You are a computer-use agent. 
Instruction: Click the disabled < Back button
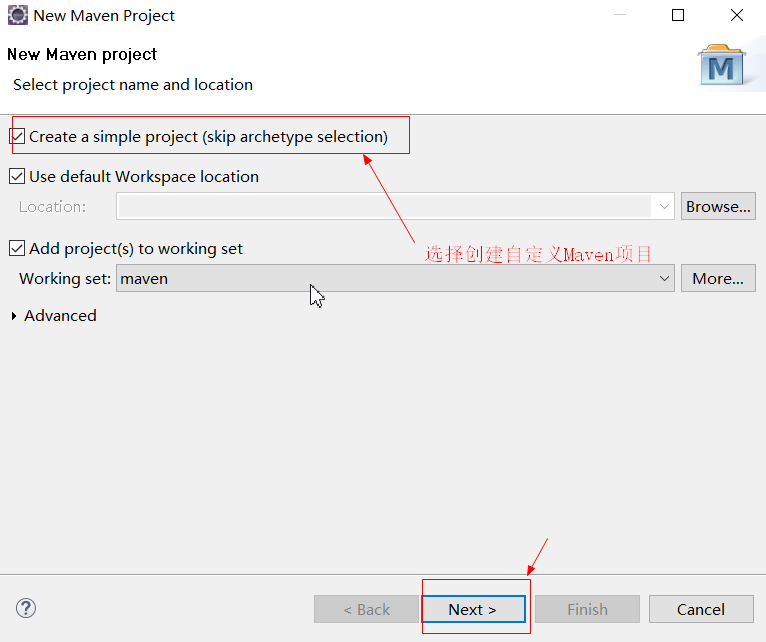point(366,609)
